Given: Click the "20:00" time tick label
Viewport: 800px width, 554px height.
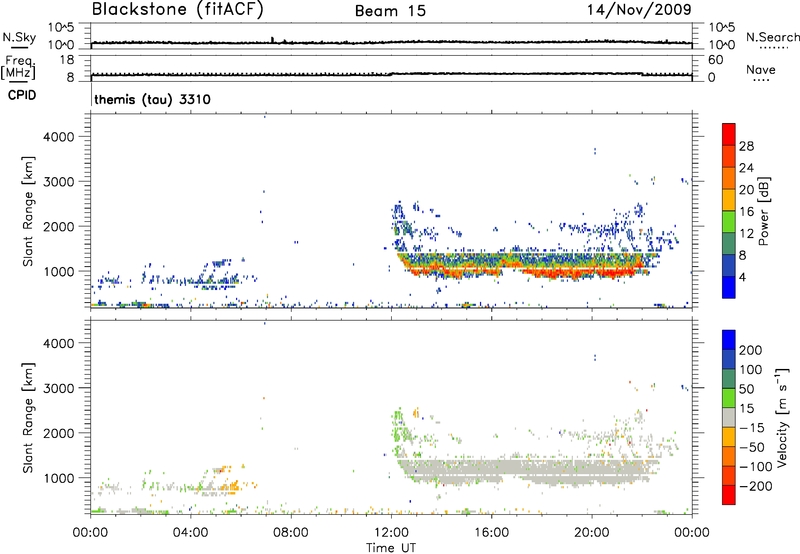Looking at the screenshot, I should pos(591,533).
